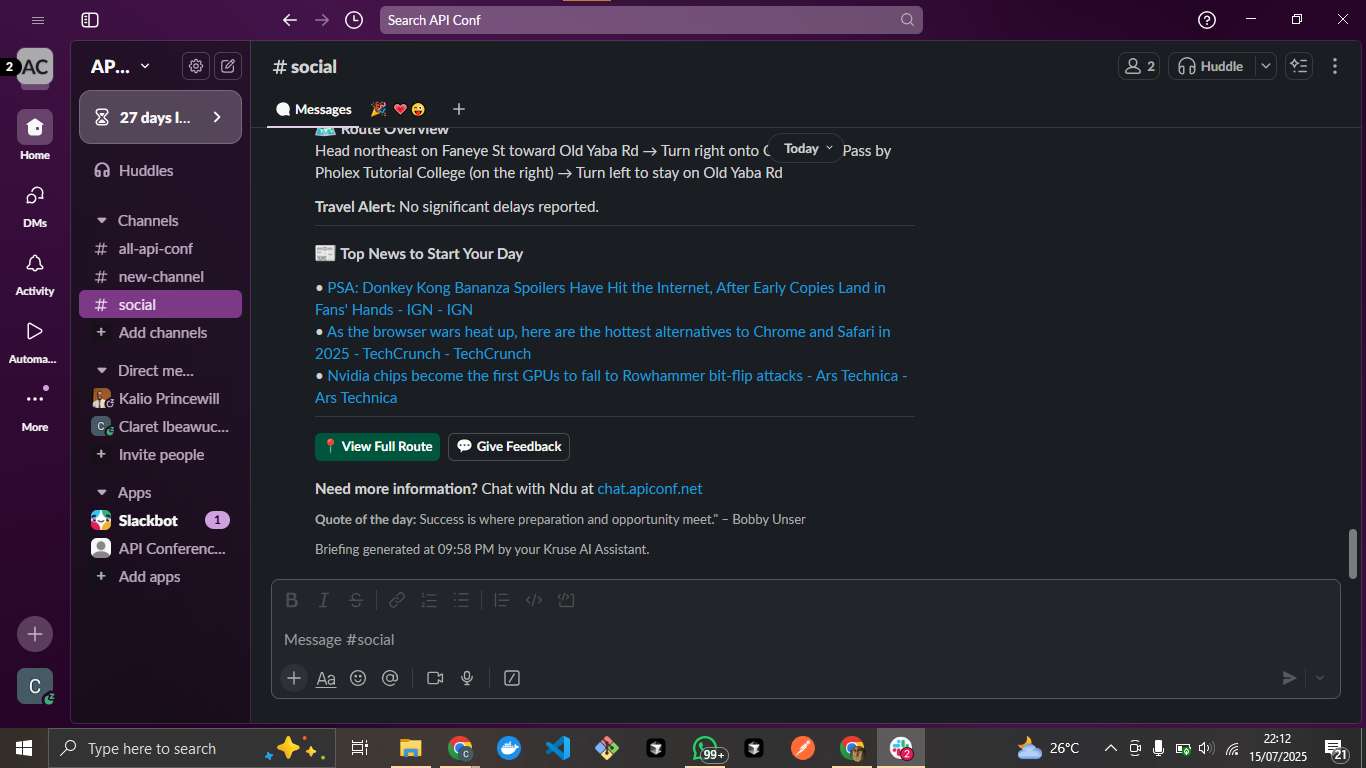Toggle the Aa formatting toolbar visibility
Image resolution: width=1366 pixels, height=768 pixels.
[326, 678]
